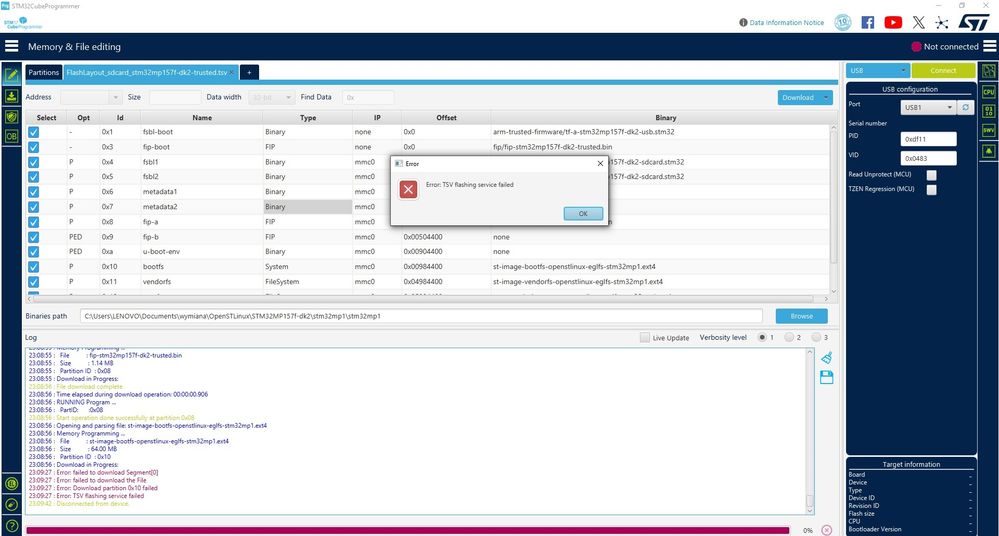This screenshot has width=999, height=536.
Task: Open the Data width dropdown
Action: tap(271, 97)
